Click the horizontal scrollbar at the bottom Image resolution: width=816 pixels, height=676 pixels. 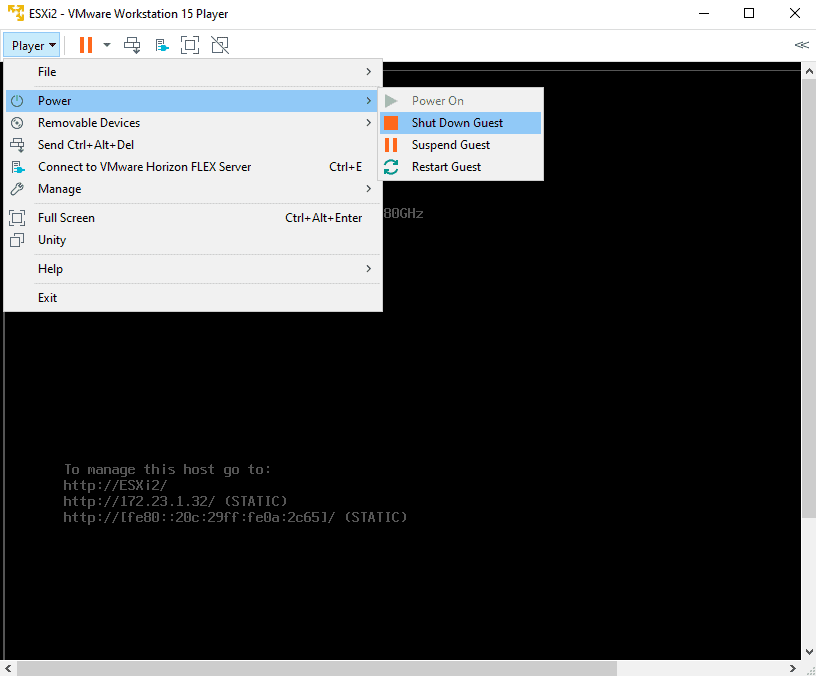point(400,668)
